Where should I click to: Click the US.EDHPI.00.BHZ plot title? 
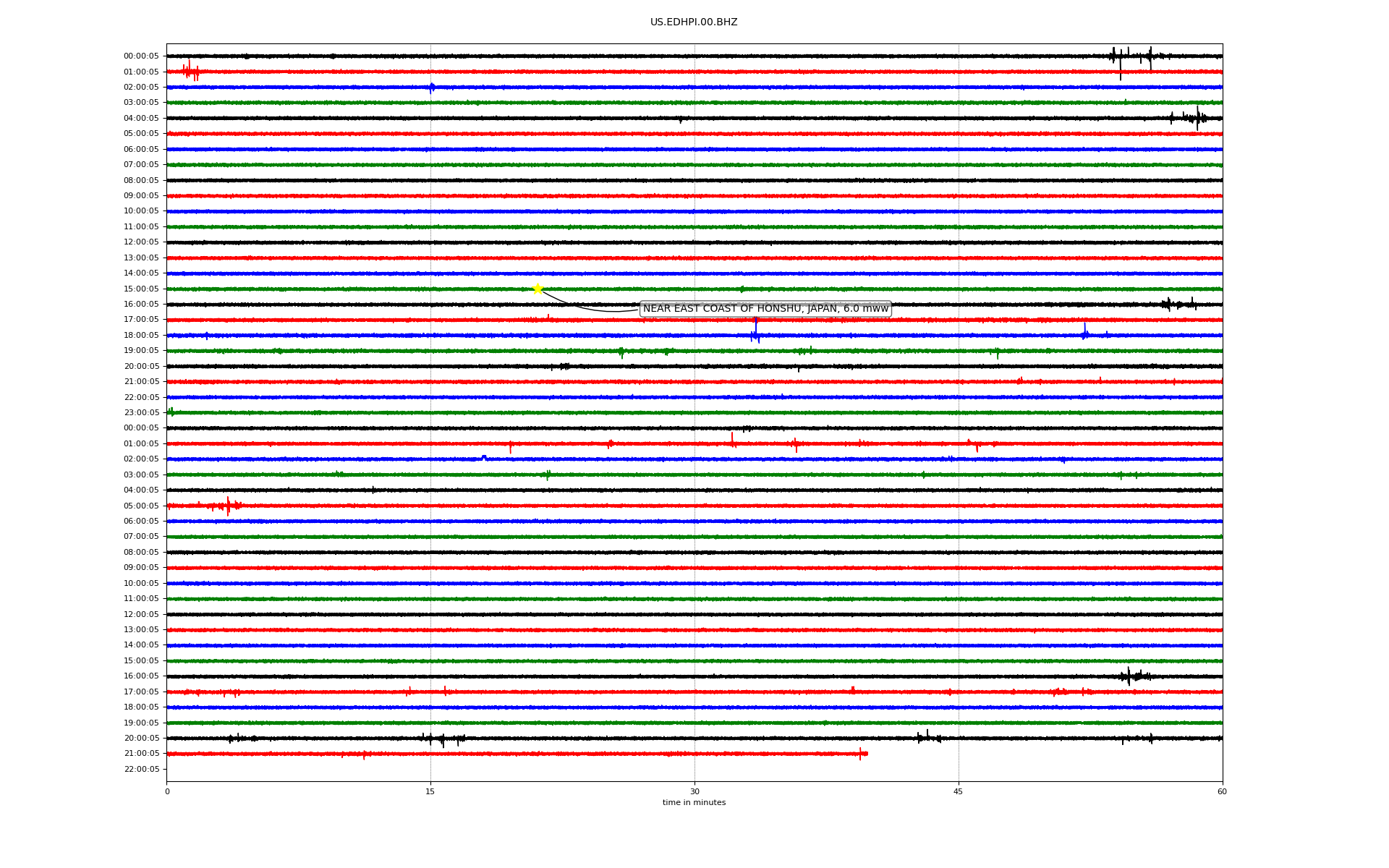(x=694, y=22)
